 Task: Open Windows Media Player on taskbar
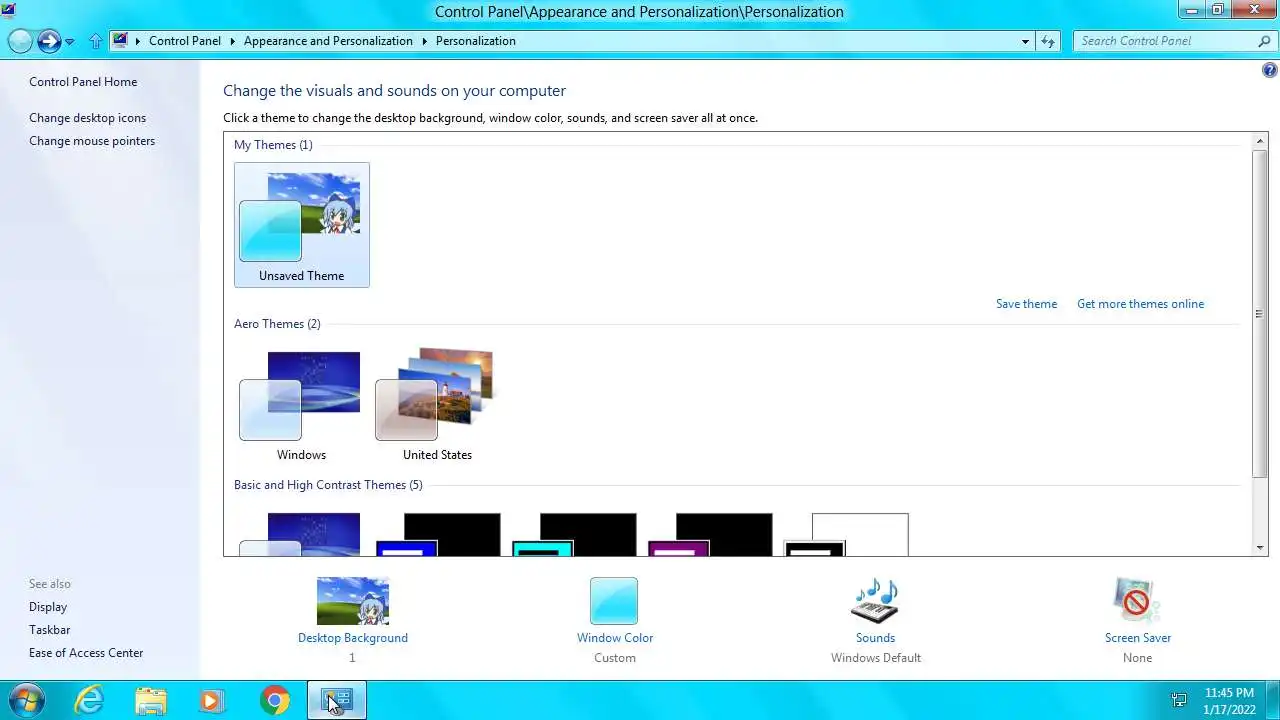212,700
